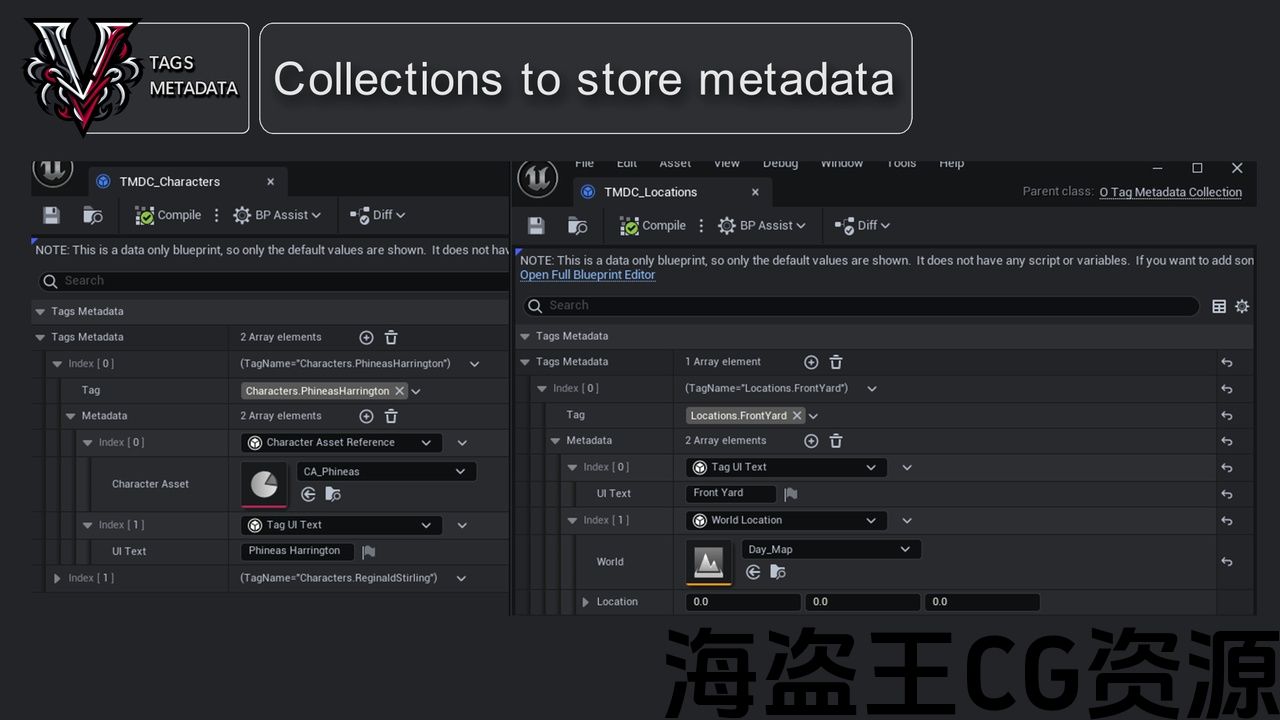Compile the TMDC_Locations blueprint
1280x720 pixels.
pos(653,226)
